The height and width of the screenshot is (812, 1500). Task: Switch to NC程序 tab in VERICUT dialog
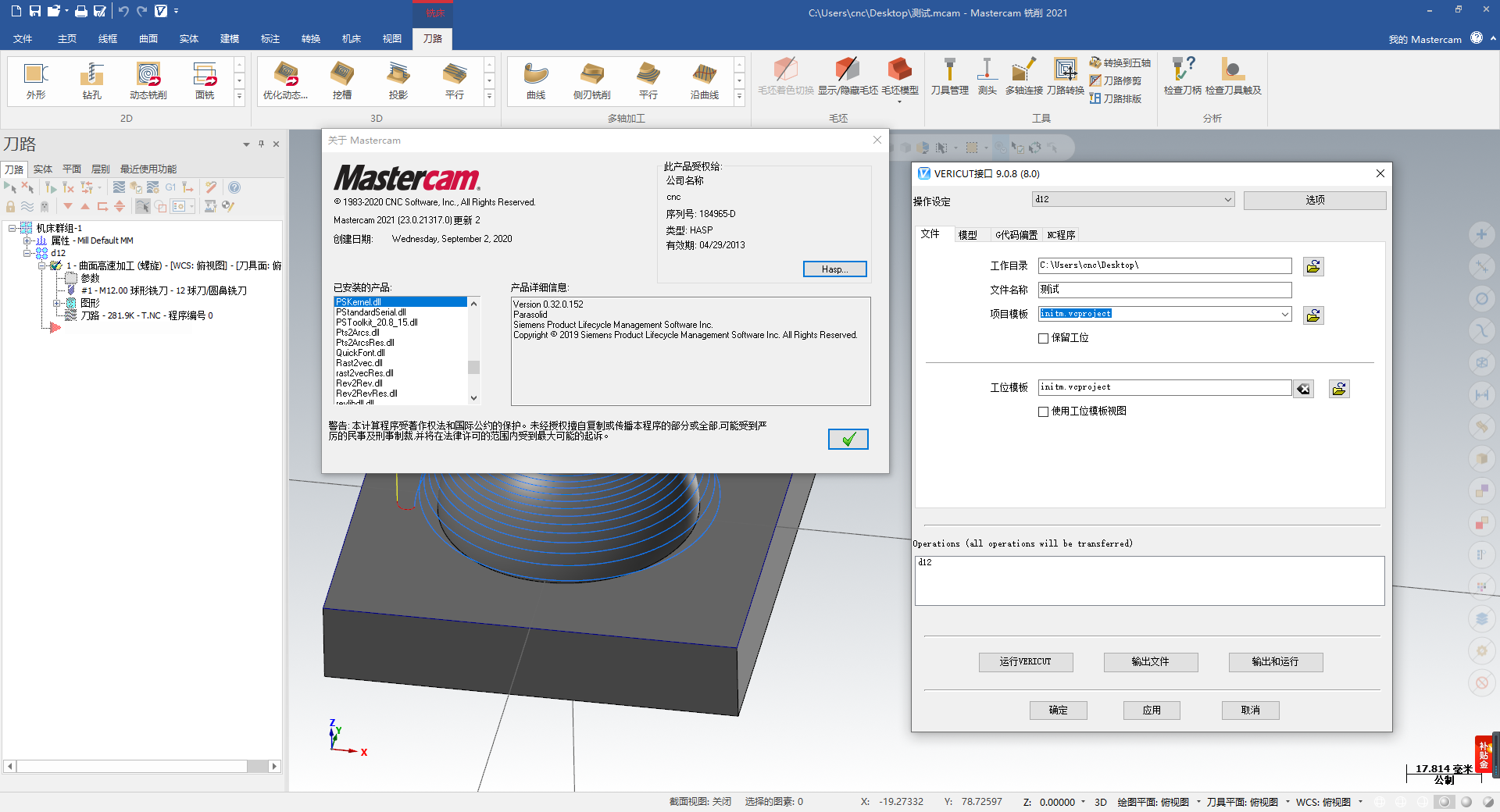point(1061,235)
